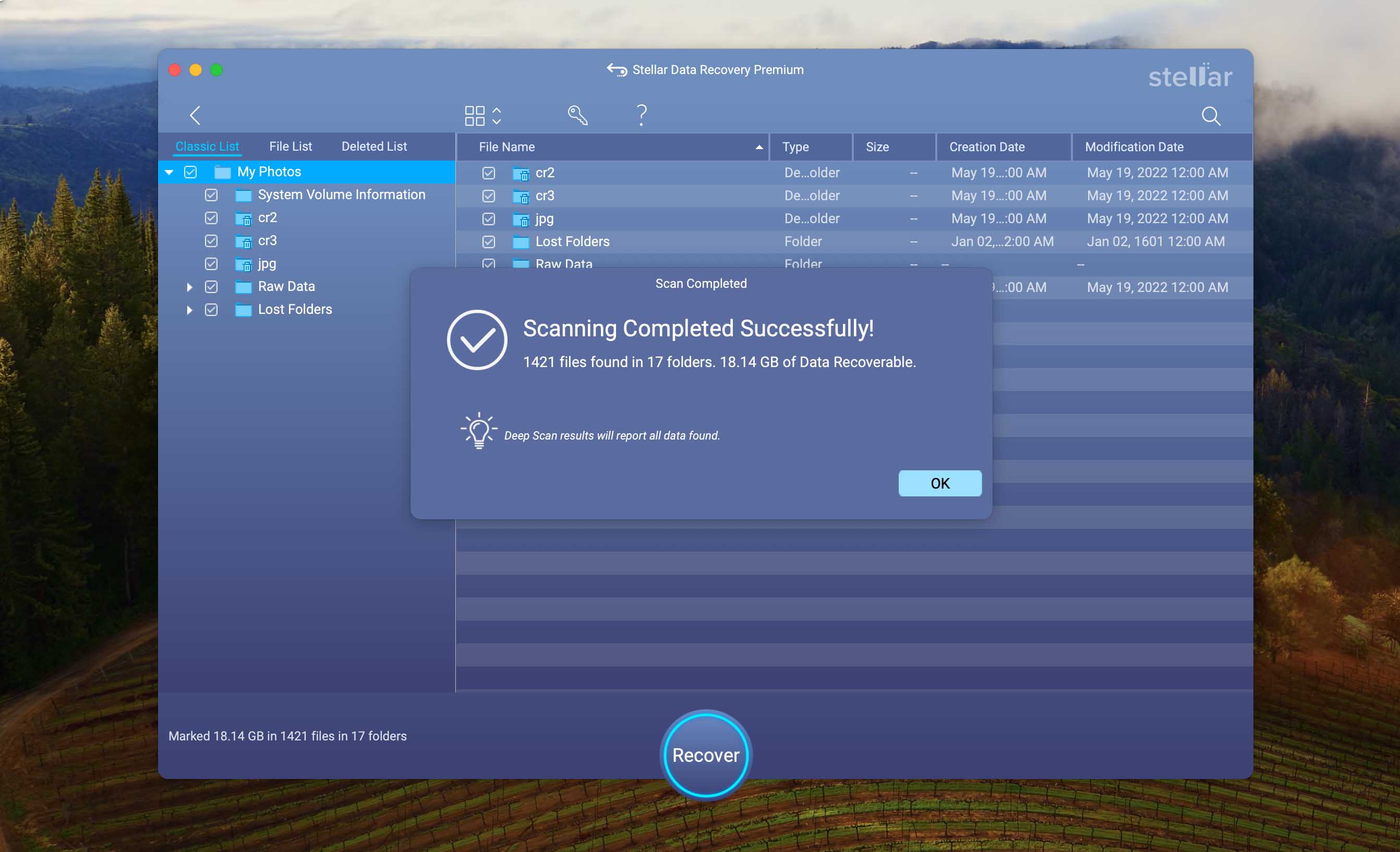The width and height of the screenshot is (1400, 852).
Task: Click the File Name sort arrow
Action: (x=758, y=147)
